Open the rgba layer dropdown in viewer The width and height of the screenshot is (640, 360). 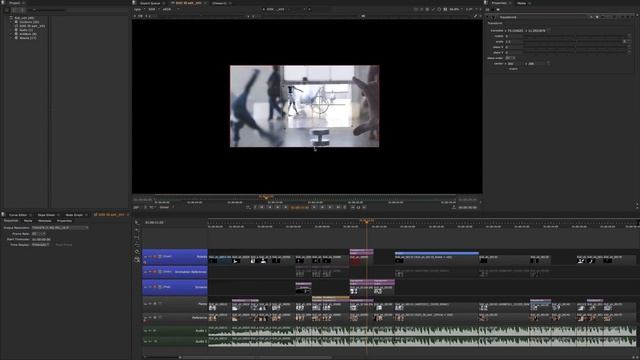click(x=139, y=9)
